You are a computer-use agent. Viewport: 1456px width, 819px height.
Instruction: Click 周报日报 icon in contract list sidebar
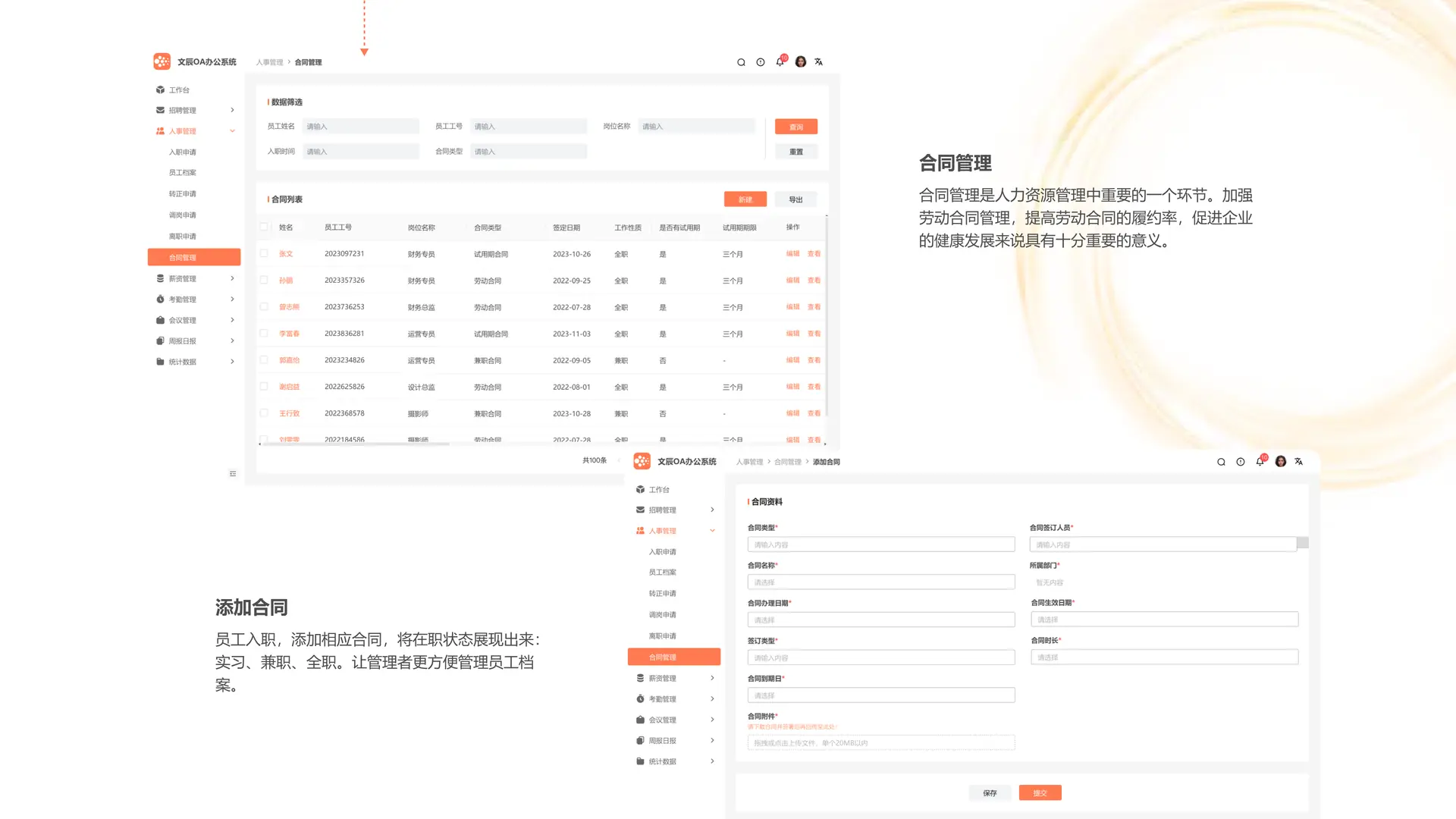click(160, 340)
